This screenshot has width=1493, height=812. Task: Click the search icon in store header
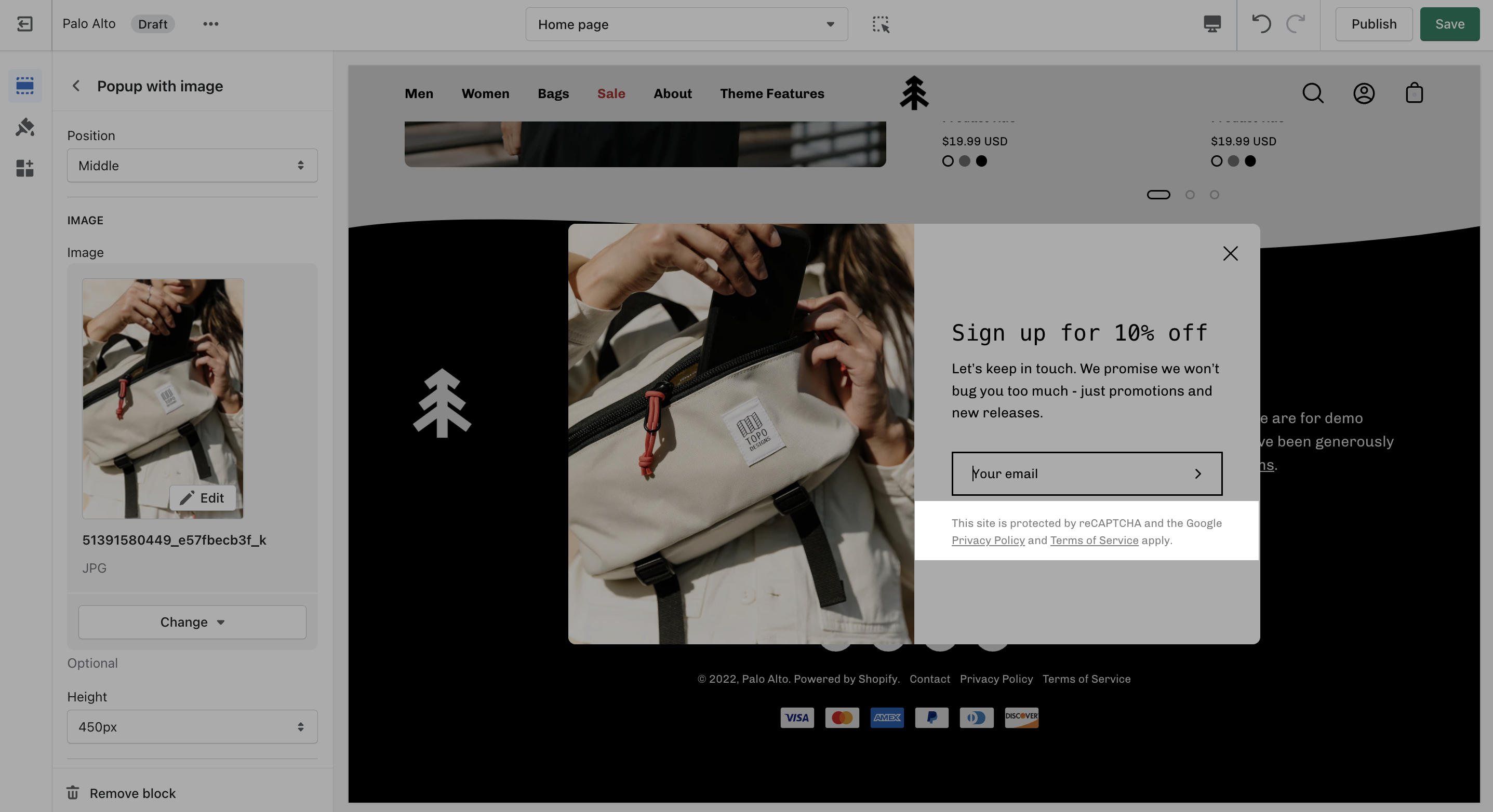click(x=1313, y=92)
